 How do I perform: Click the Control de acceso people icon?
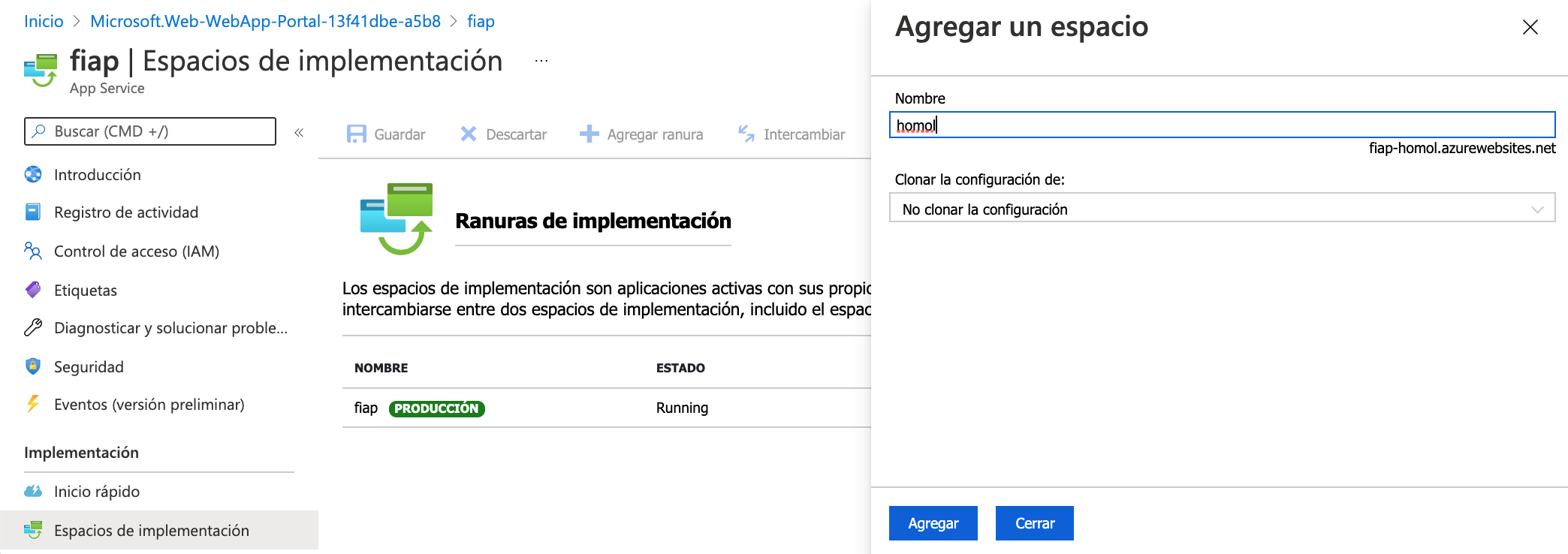33,251
